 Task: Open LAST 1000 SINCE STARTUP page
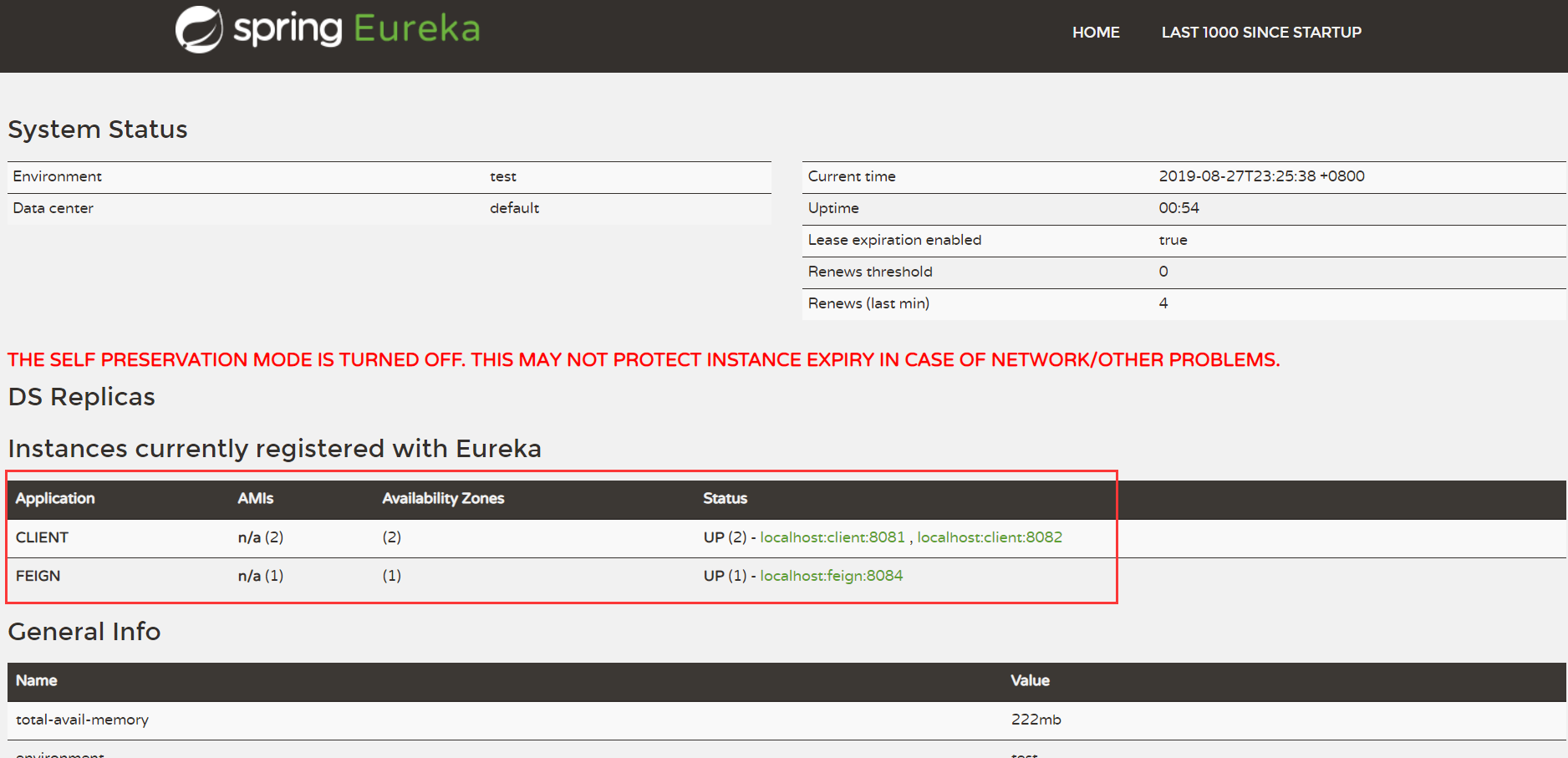[x=1261, y=33]
